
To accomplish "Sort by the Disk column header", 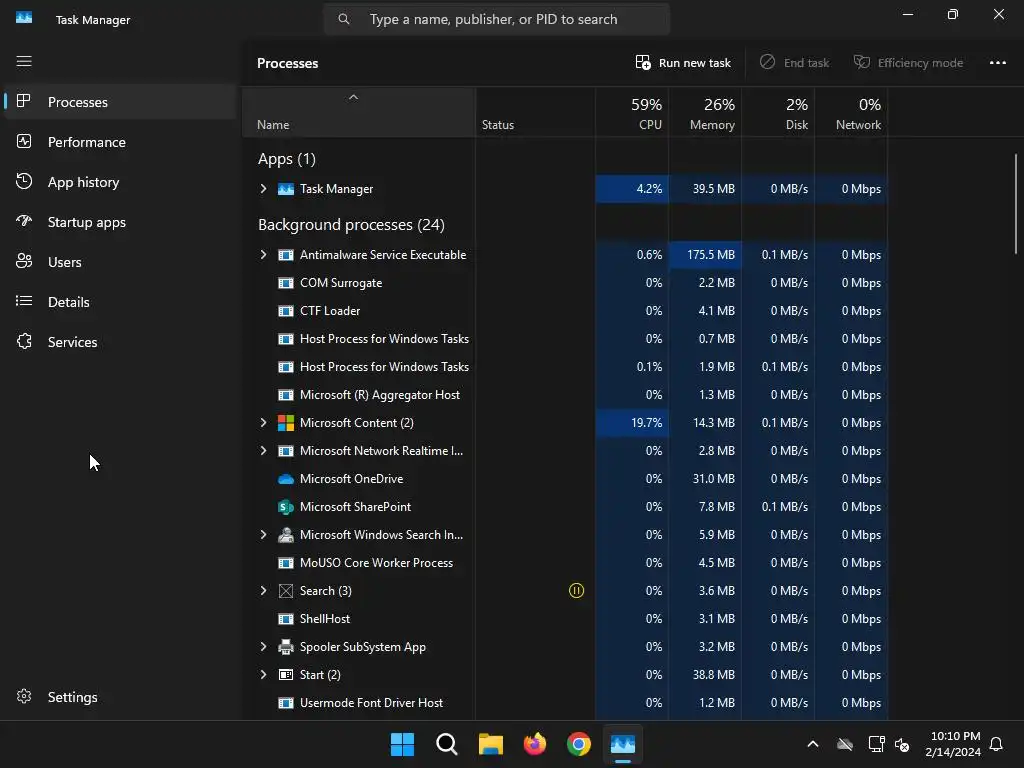I will pos(778,112).
